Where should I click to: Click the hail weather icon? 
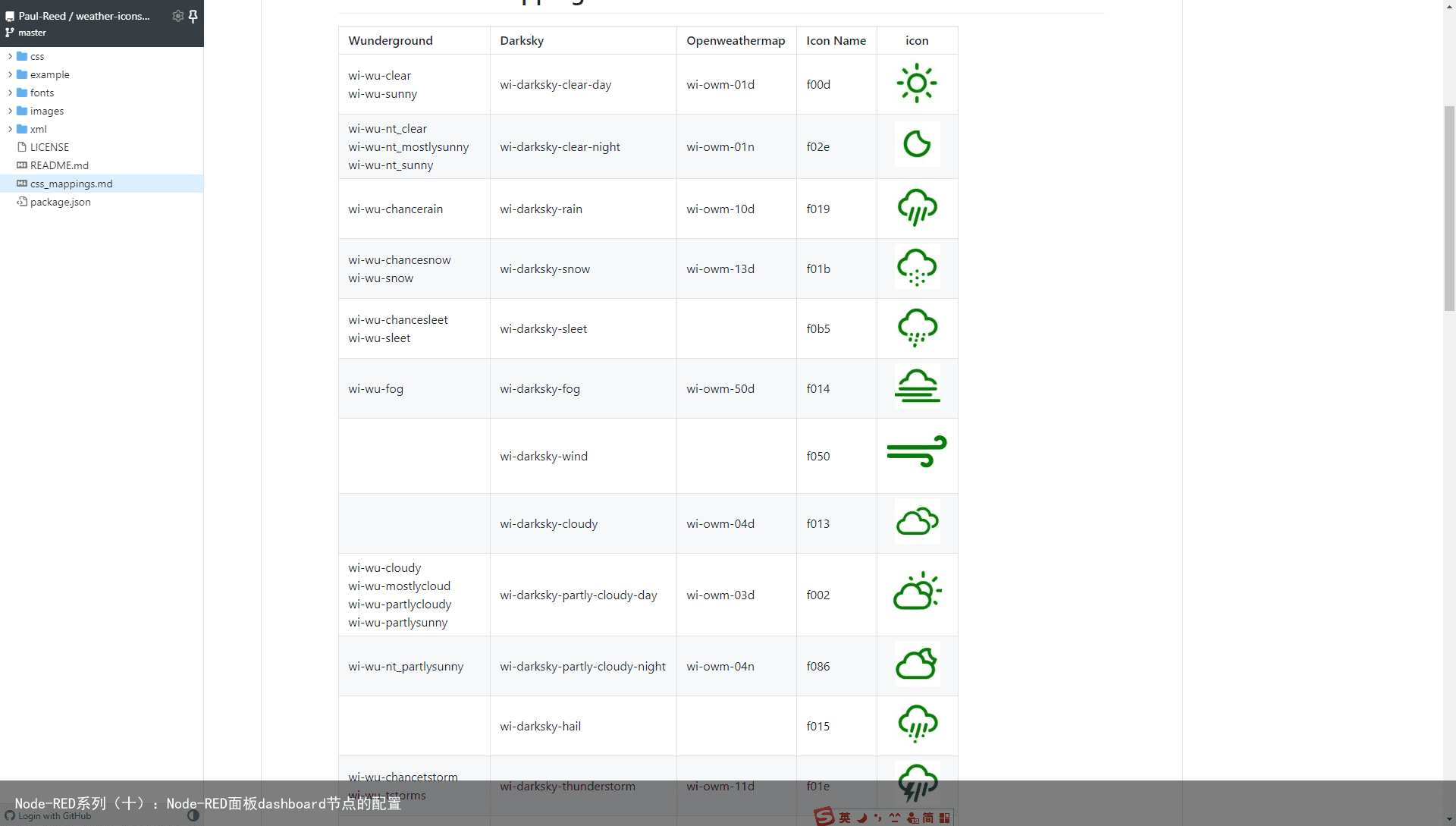coord(916,724)
